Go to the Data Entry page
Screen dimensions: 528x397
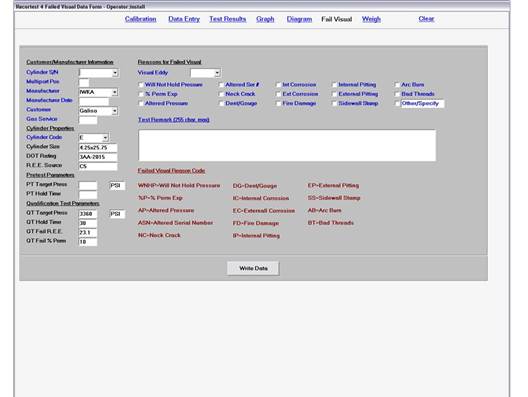[184, 19]
